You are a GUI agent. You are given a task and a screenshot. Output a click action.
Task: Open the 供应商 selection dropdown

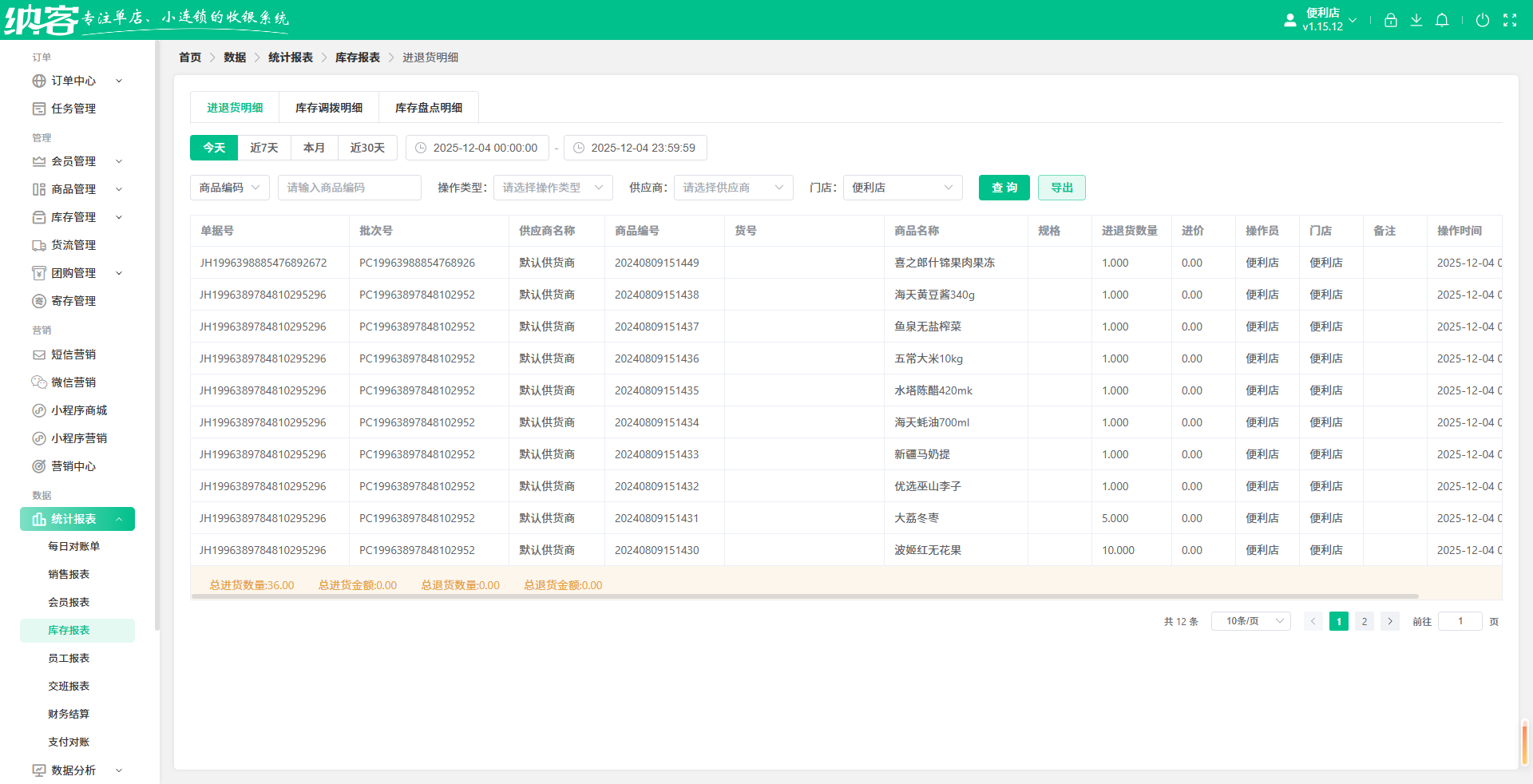coord(732,188)
